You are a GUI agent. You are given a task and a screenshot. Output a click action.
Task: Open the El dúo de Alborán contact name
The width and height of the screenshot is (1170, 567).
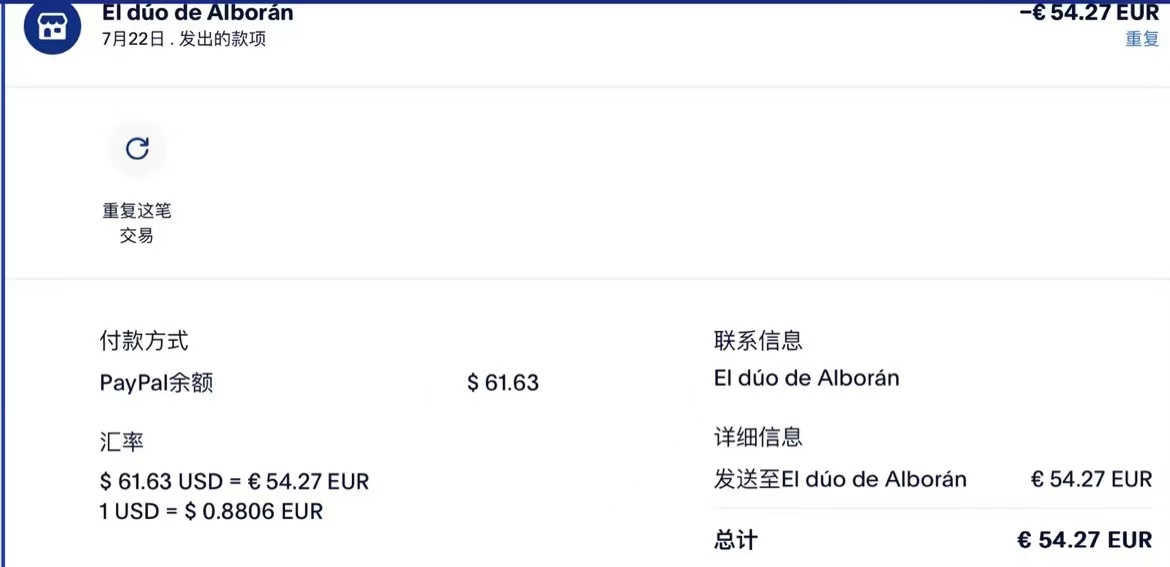(x=806, y=379)
